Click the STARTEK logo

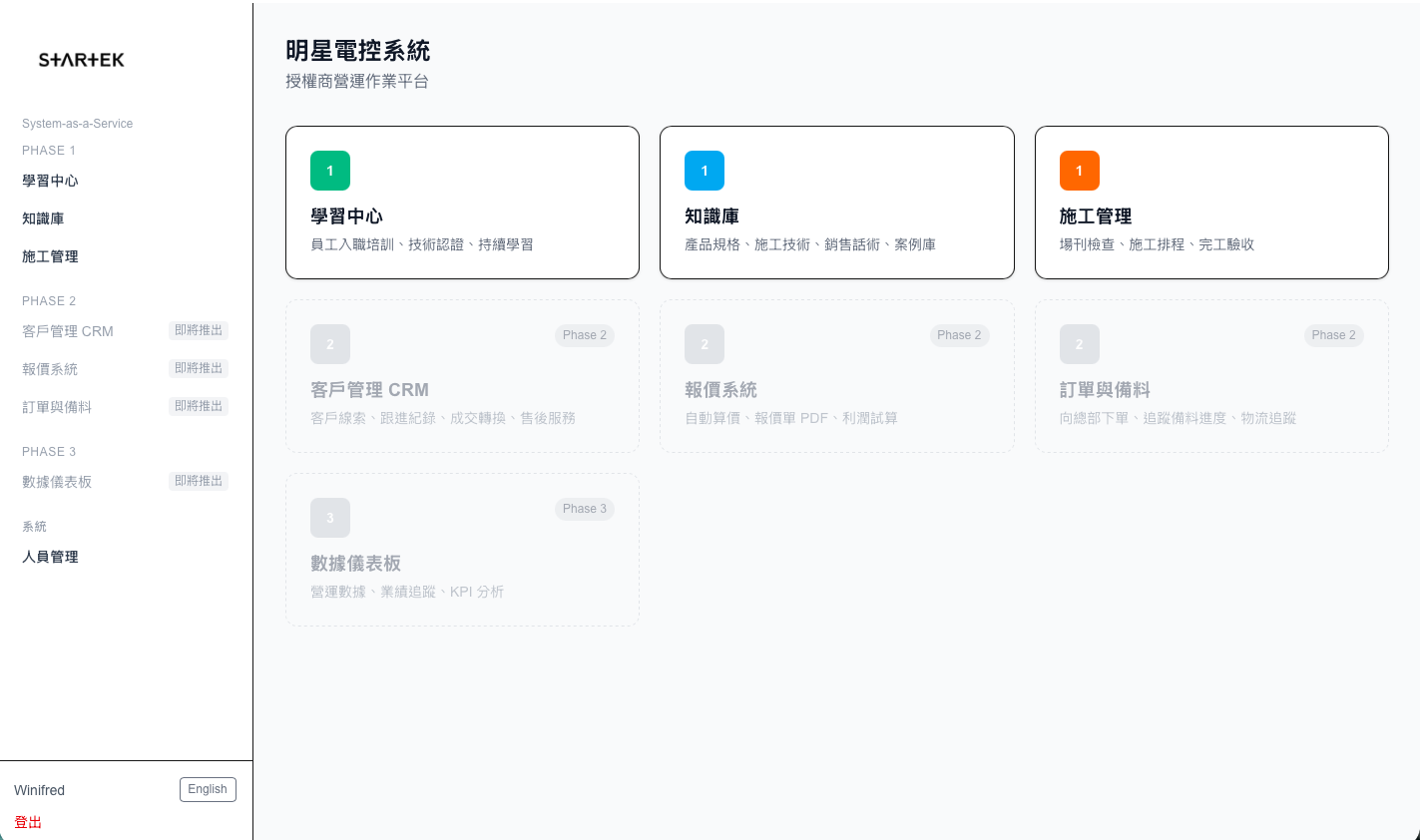(80, 60)
